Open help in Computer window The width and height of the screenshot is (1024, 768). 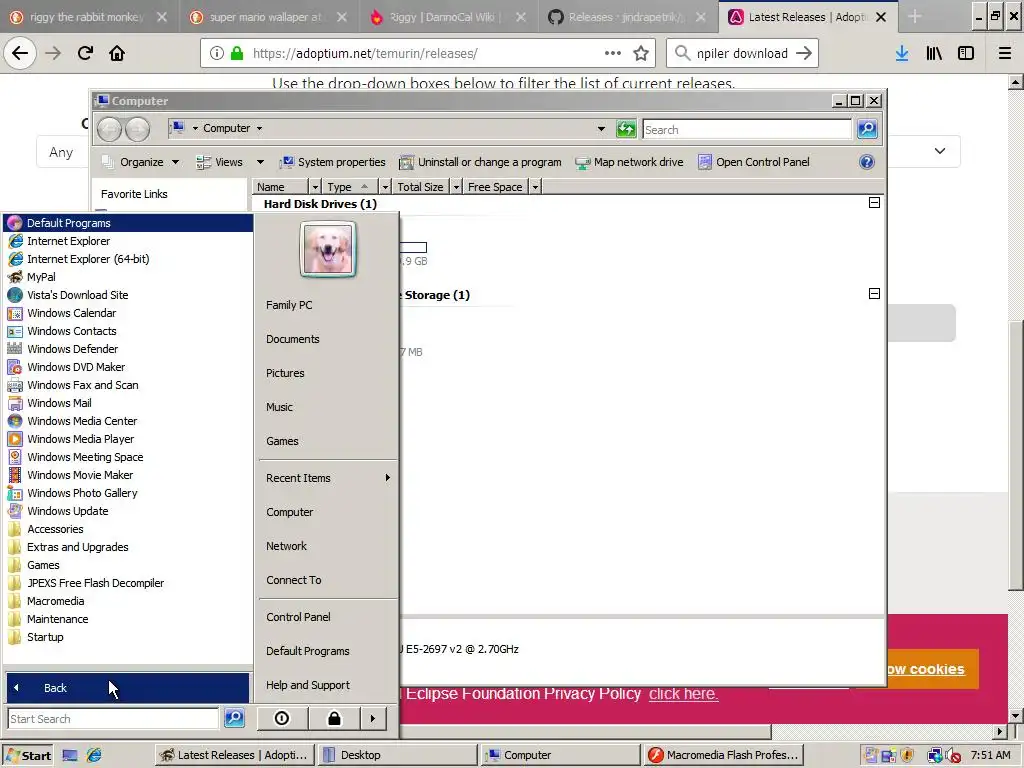click(867, 162)
